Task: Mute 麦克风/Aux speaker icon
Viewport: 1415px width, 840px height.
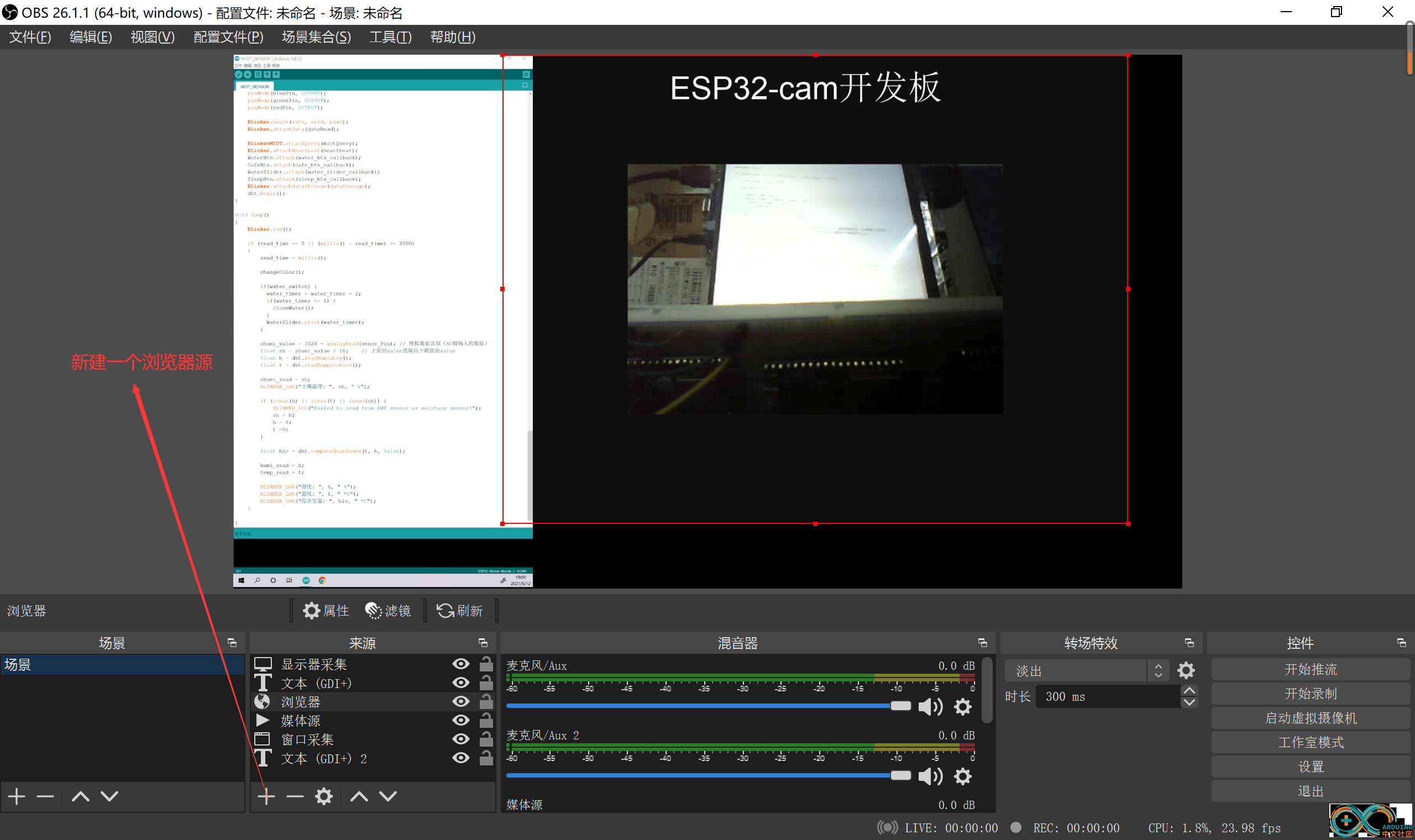Action: coord(930,706)
